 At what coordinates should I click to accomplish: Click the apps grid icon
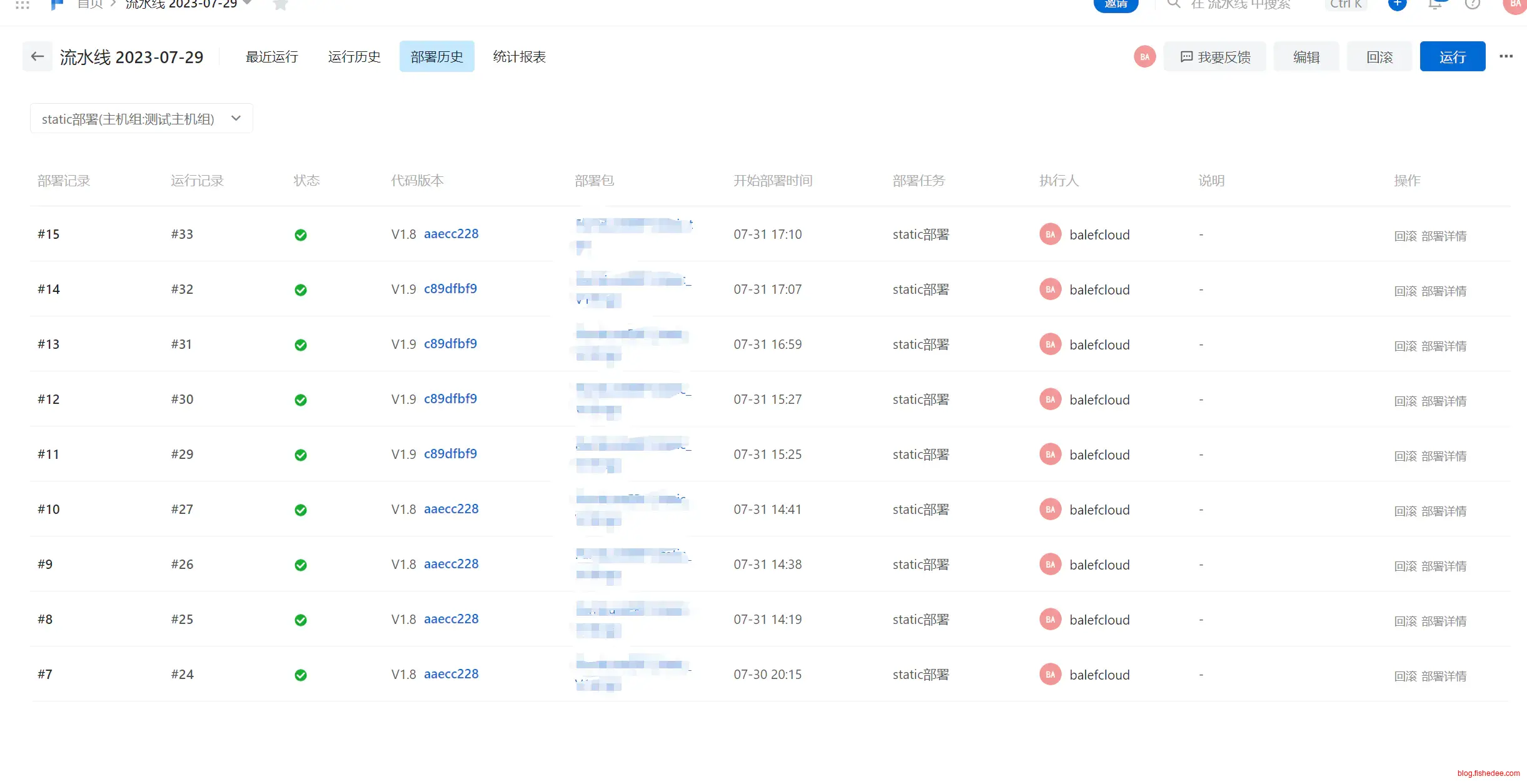coord(23,5)
